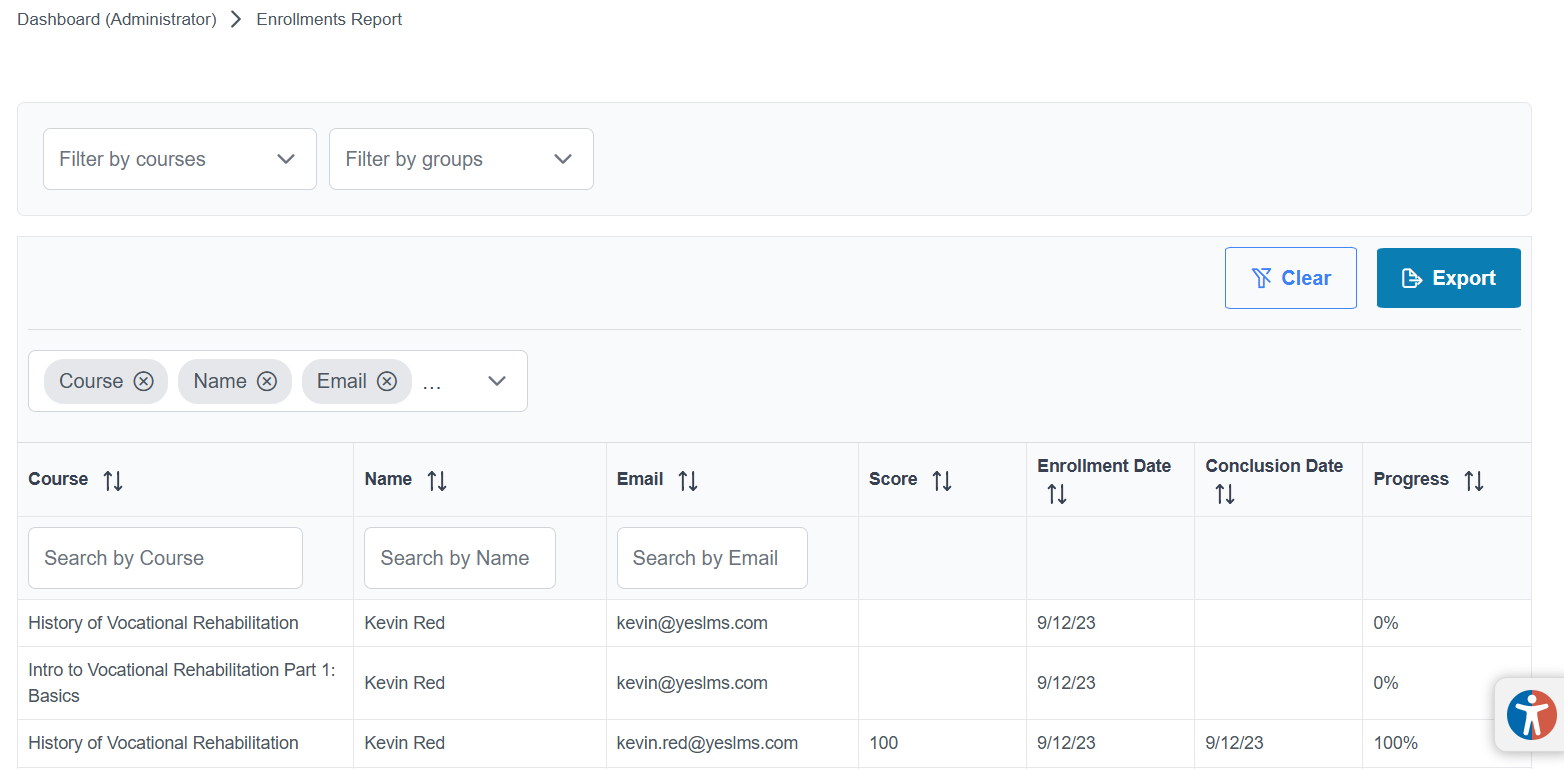Screen dimensions: 1564x769
Task: Sort the table by the Name column
Action: click(x=437, y=479)
